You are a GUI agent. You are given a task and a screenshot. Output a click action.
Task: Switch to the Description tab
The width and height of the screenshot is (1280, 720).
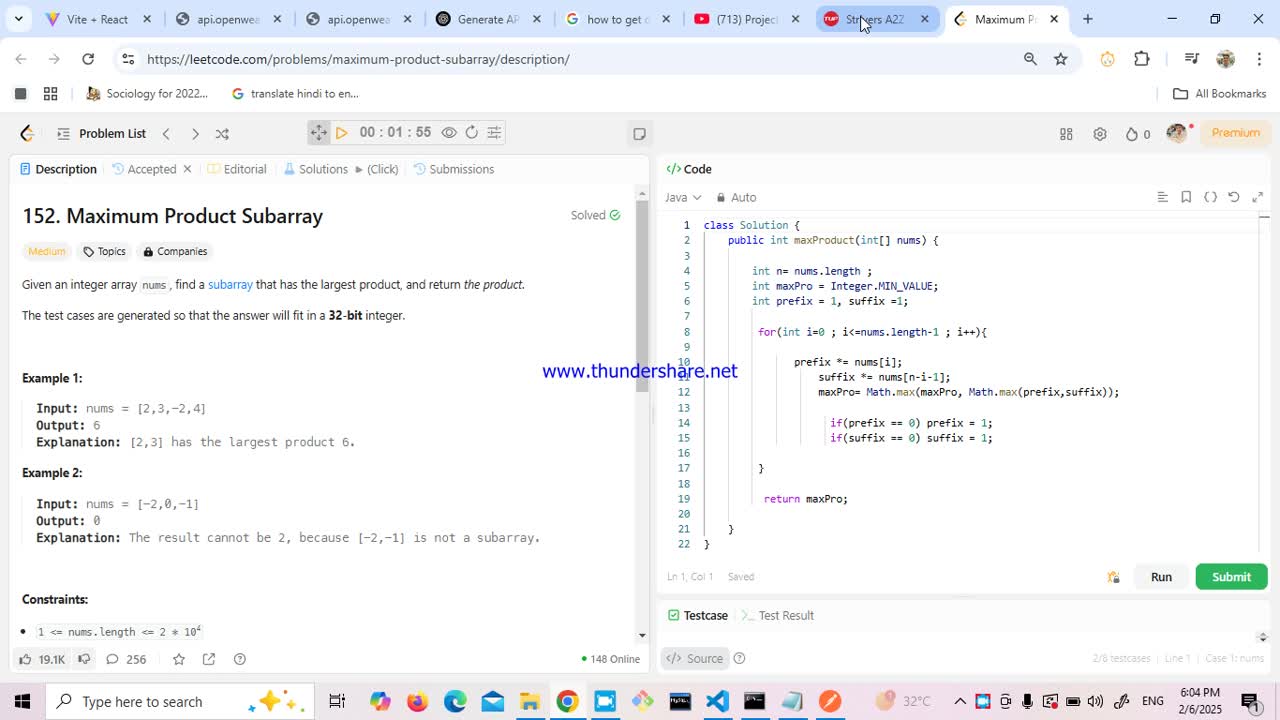(x=58, y=169)
